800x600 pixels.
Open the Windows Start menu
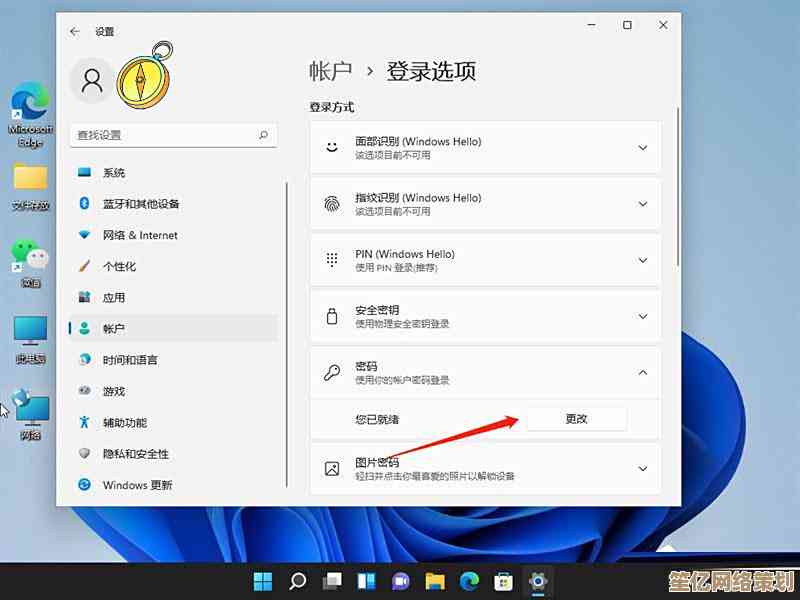point(263,581)
